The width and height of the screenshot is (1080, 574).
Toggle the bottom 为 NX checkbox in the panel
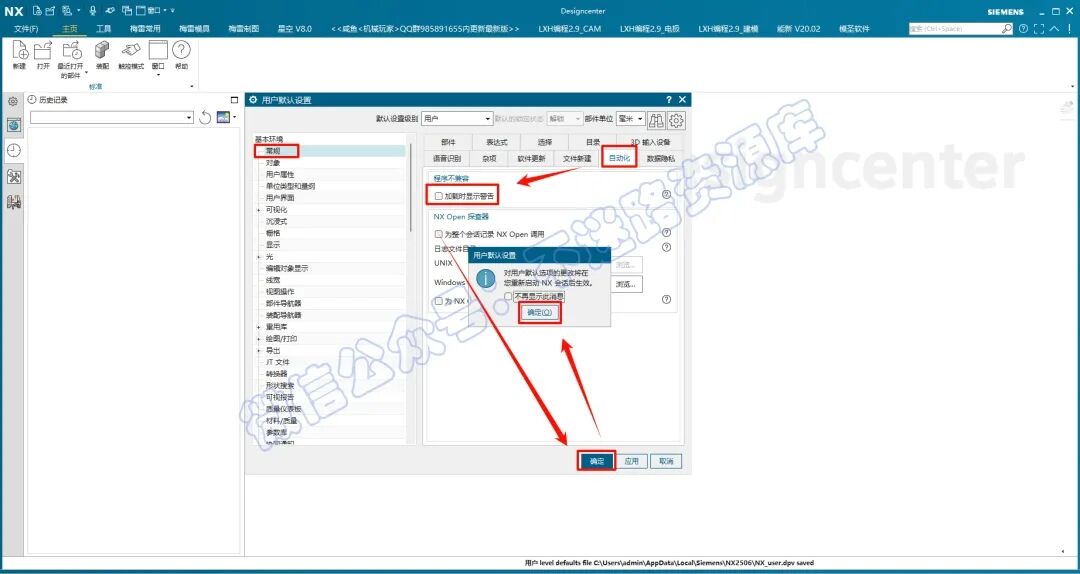pos(439,301)
